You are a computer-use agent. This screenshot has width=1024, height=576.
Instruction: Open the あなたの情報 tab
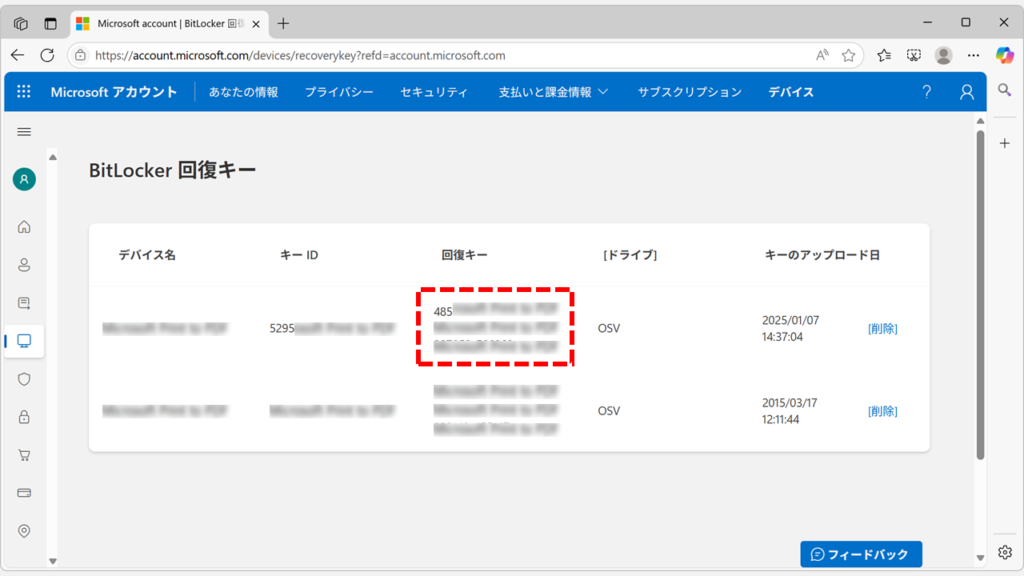point(244,92)
